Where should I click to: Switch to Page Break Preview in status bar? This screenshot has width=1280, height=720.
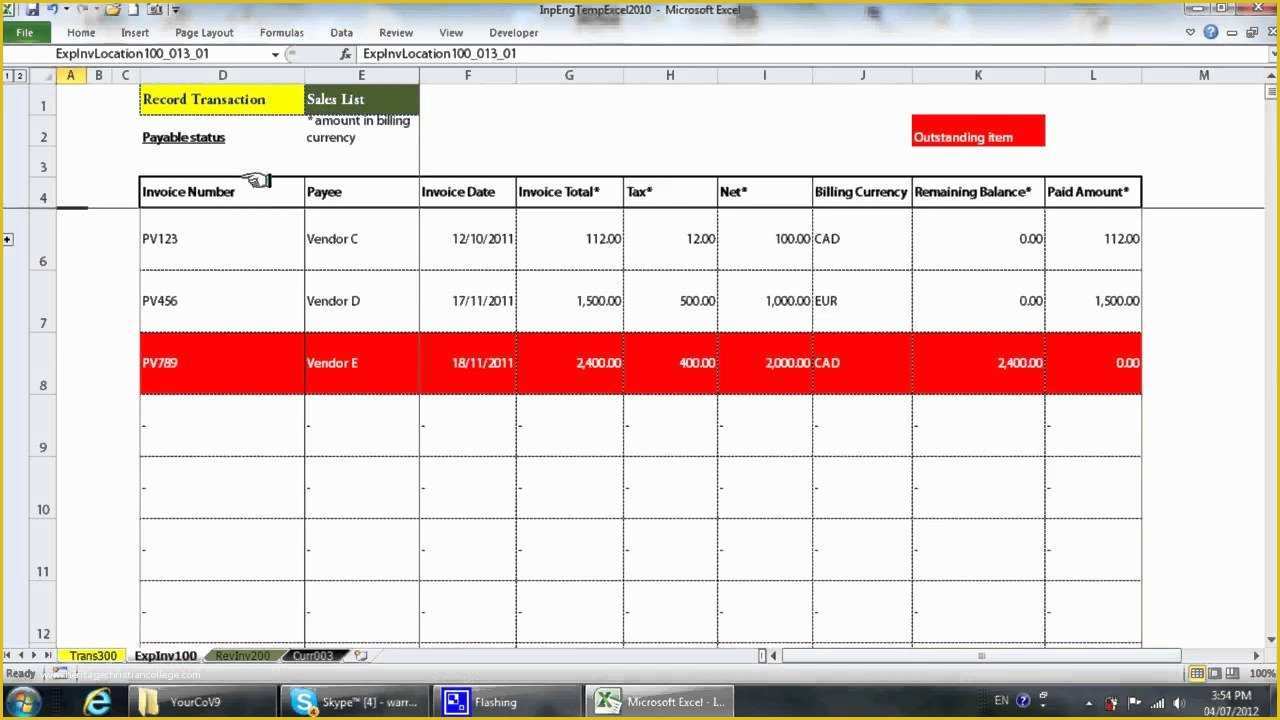click(1231, 674)
